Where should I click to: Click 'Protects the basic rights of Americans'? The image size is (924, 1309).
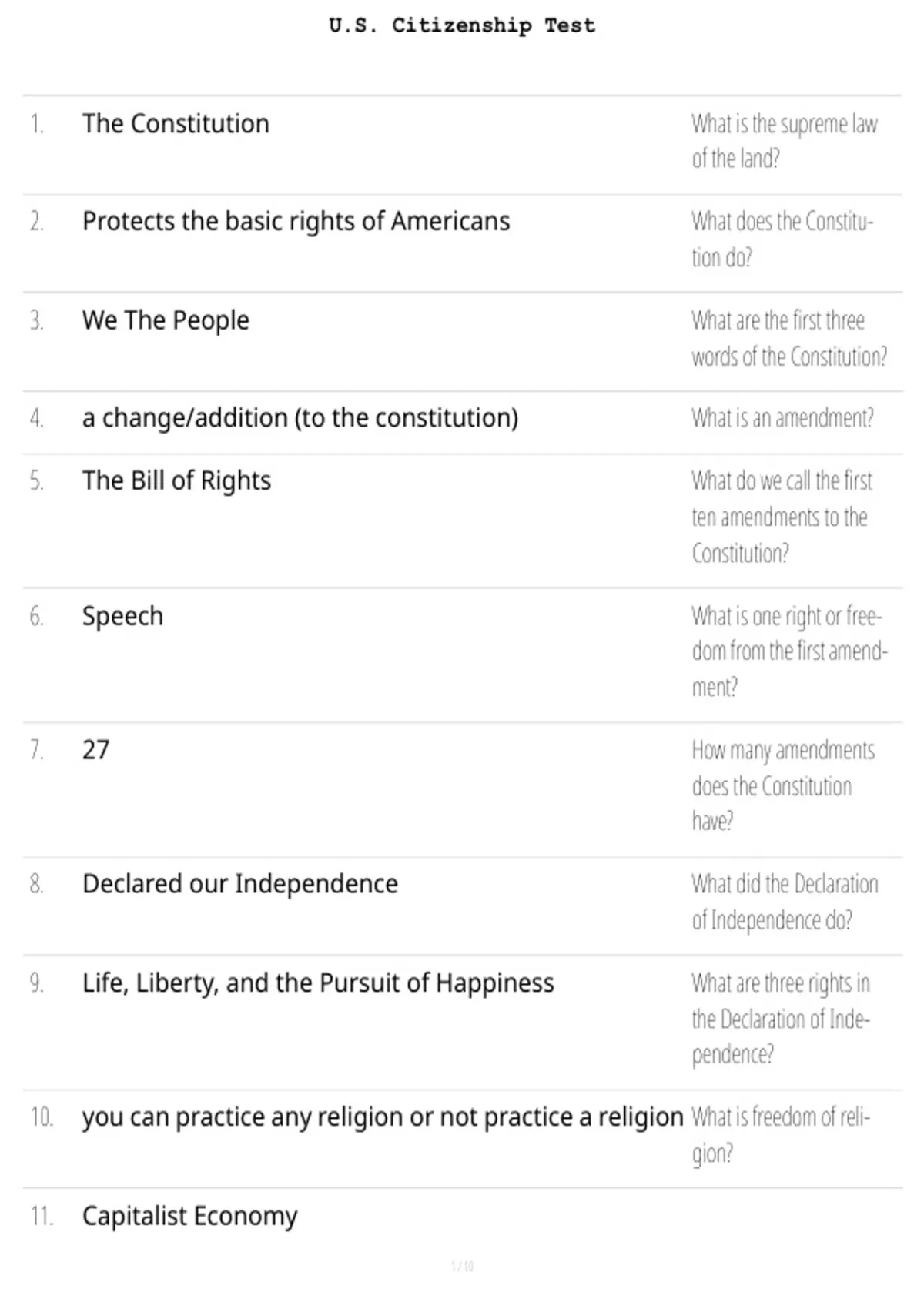pos(296,222)
